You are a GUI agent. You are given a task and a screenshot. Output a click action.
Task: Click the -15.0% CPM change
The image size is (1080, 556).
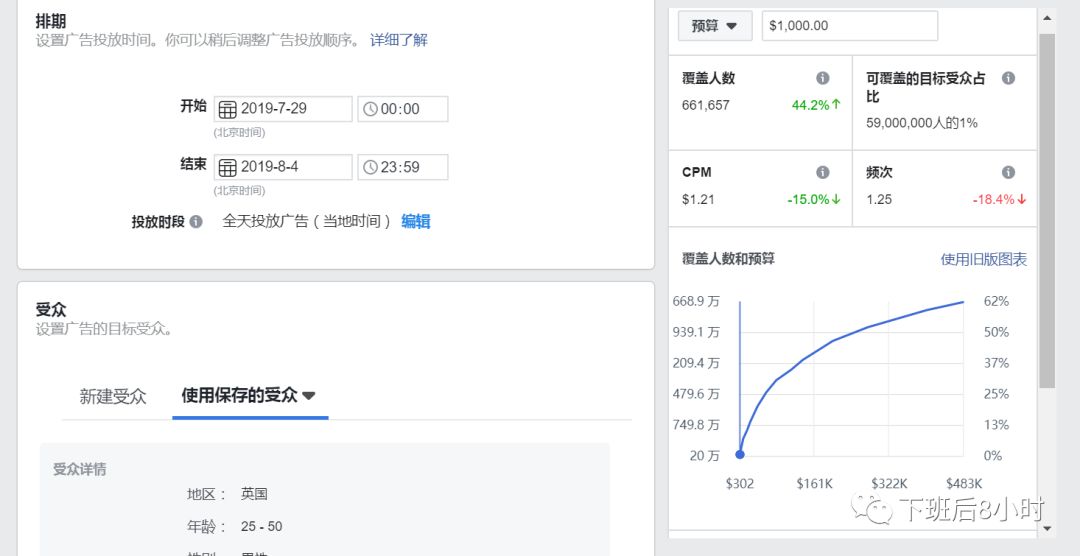[x=814, y=200]
